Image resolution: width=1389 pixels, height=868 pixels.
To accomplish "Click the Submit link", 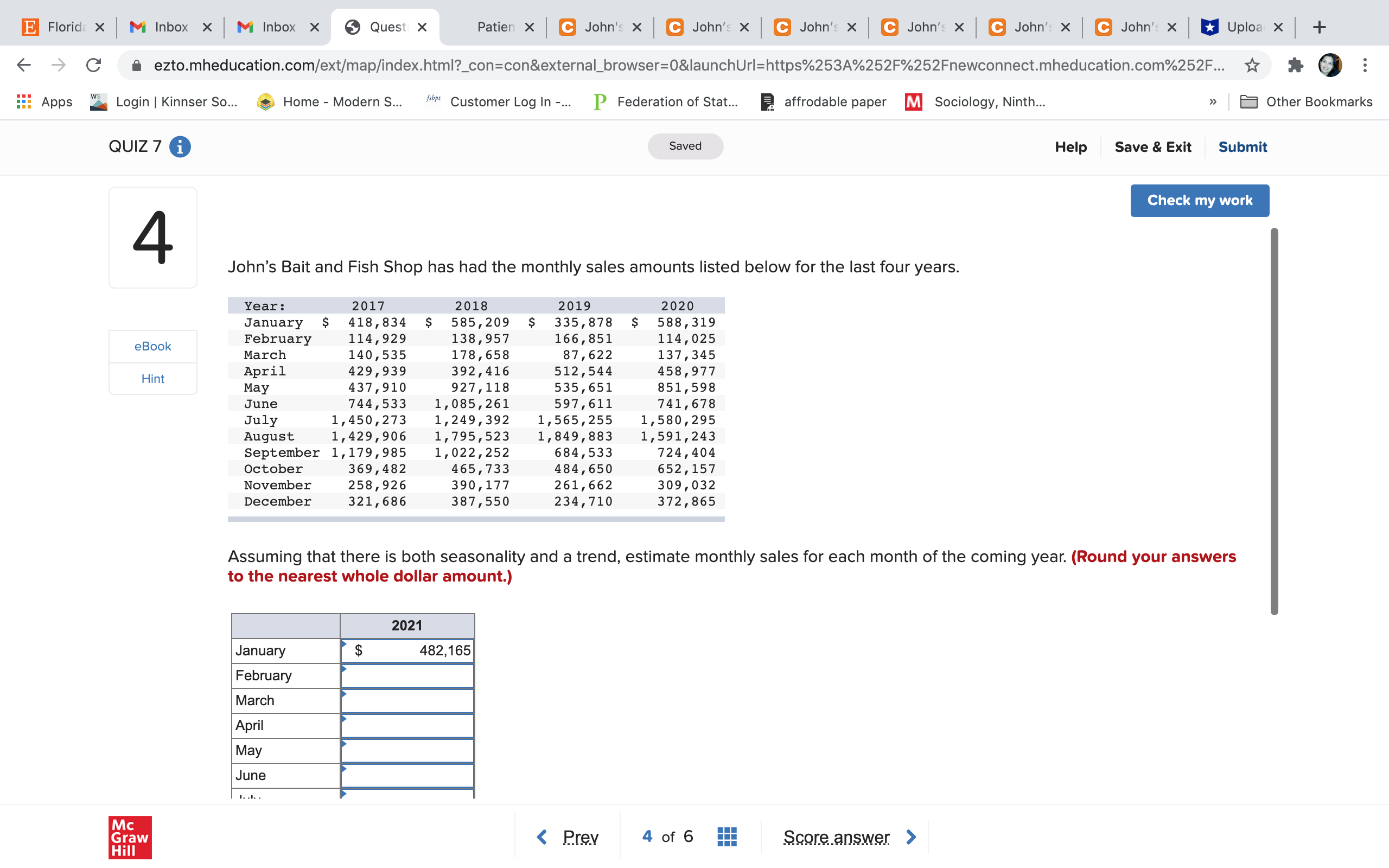I will pyautogui.click(x=1242, y=147).
